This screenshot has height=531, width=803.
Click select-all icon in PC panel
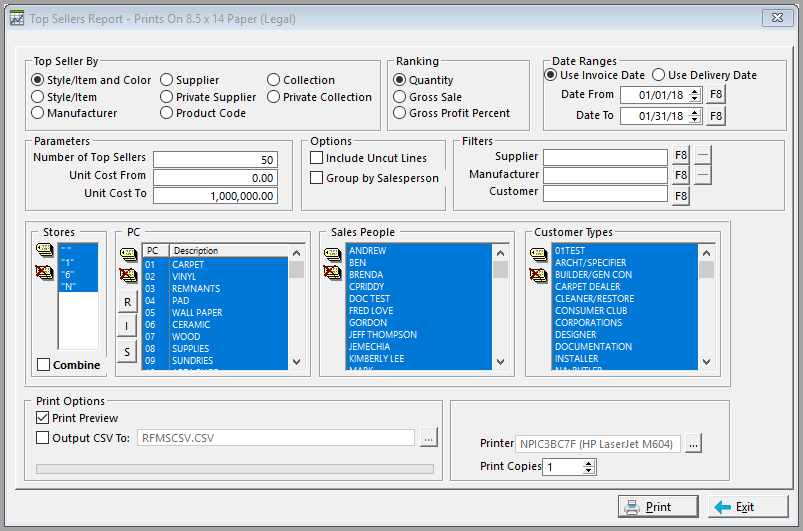point(128,254)
